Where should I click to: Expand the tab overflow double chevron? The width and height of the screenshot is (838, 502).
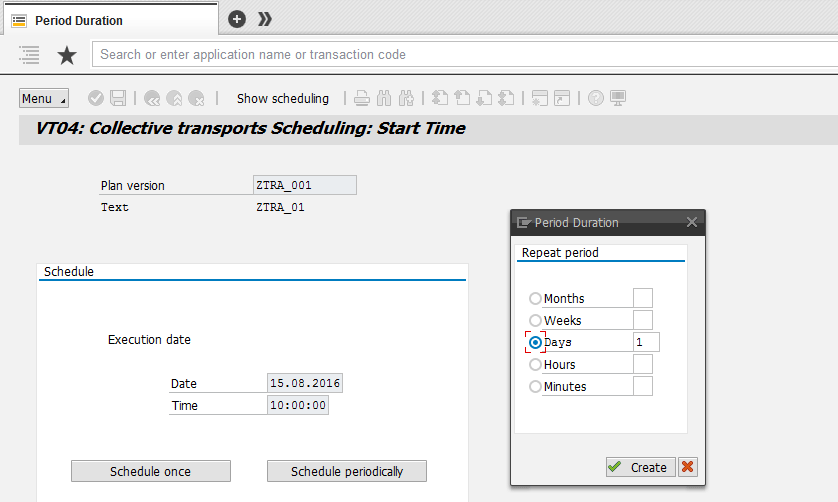[x=264, y=19]
